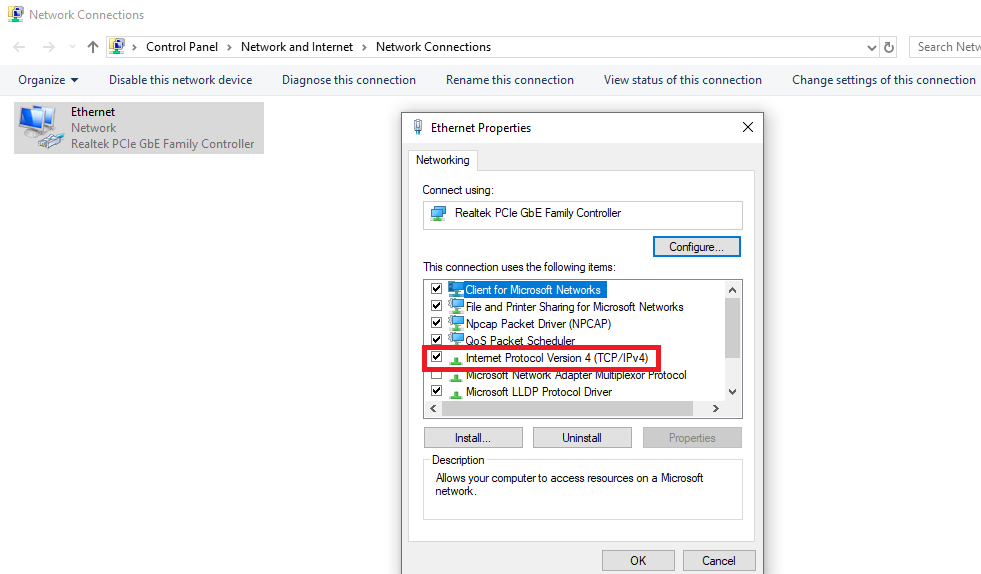Click Diagnose this connection
This screenshot has width=981, height=574.
[x=348, y=80]
